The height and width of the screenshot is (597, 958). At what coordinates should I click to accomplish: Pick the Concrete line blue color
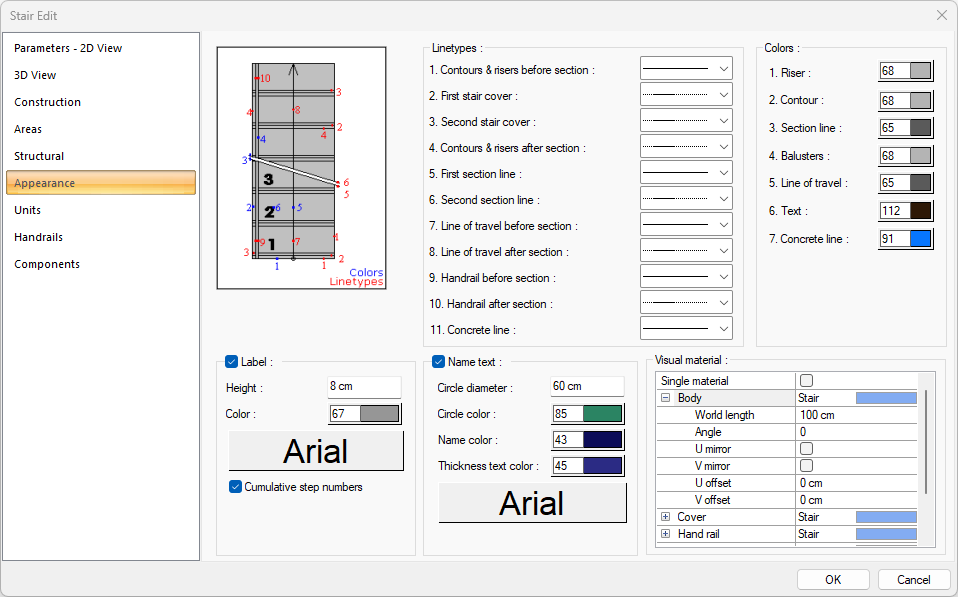click(920, 238)
